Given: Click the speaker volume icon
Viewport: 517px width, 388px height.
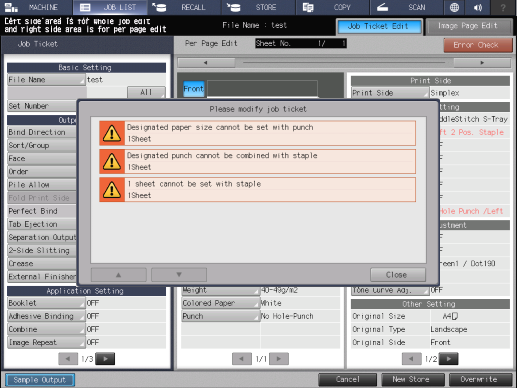Looking at the screenshot, I should 478,7.
